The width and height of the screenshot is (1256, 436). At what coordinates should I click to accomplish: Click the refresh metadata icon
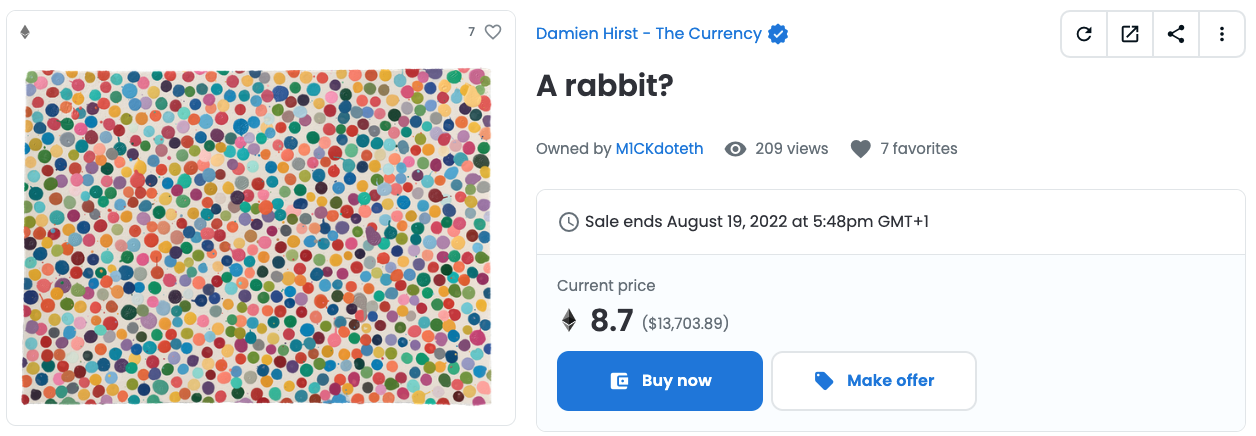[x=1084, y=34]
